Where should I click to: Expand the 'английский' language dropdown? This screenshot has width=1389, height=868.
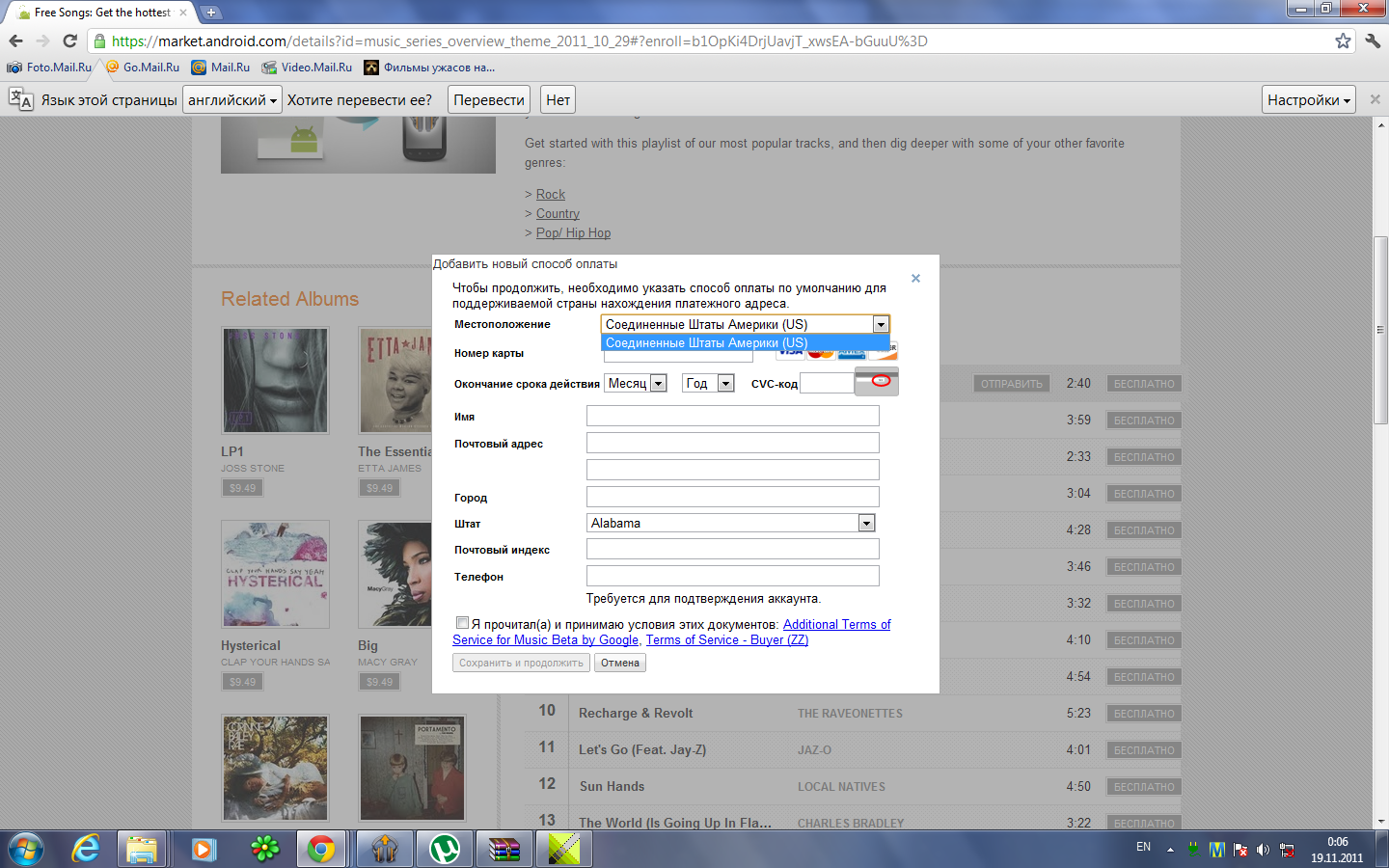pyautogui.click(x=232, y=99)
